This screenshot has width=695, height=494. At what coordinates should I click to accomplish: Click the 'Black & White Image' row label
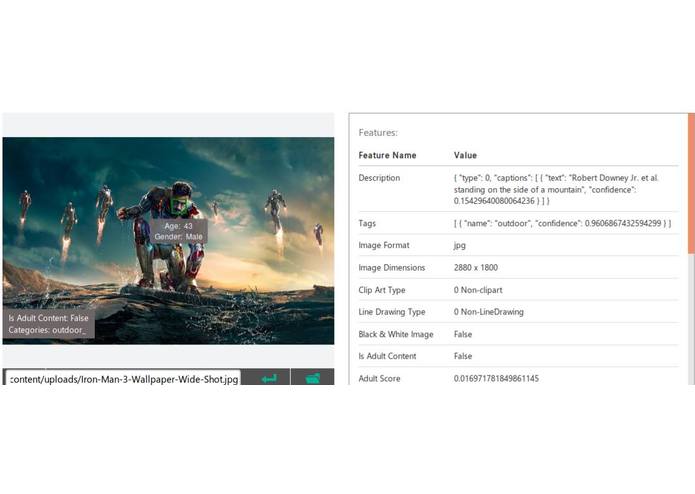pyautogui.click(x=396, y=334)
